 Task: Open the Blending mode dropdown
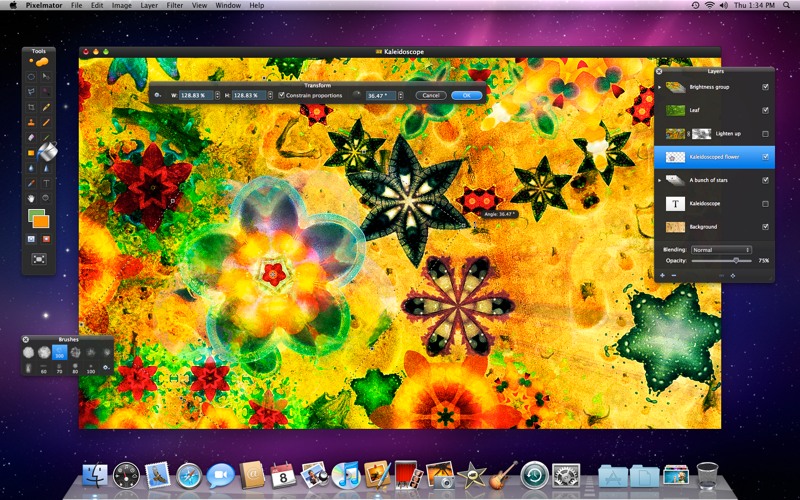(x=721, y=249)
